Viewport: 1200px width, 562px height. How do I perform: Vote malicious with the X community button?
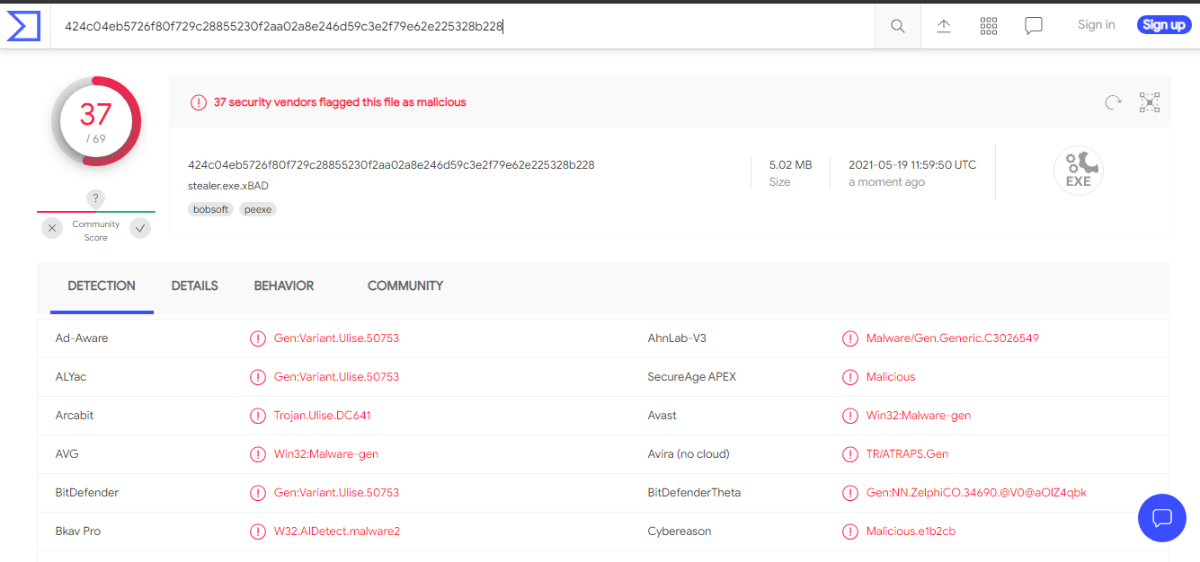[x=53, y=228]
